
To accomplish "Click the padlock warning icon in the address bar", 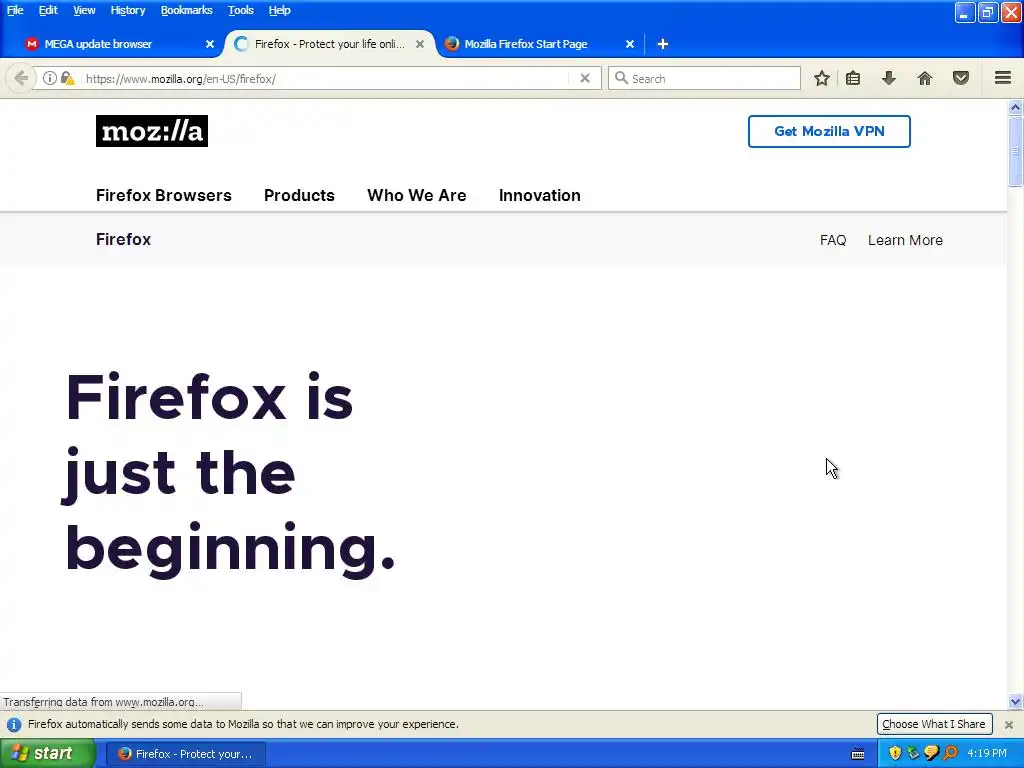I will click(67, 78).
